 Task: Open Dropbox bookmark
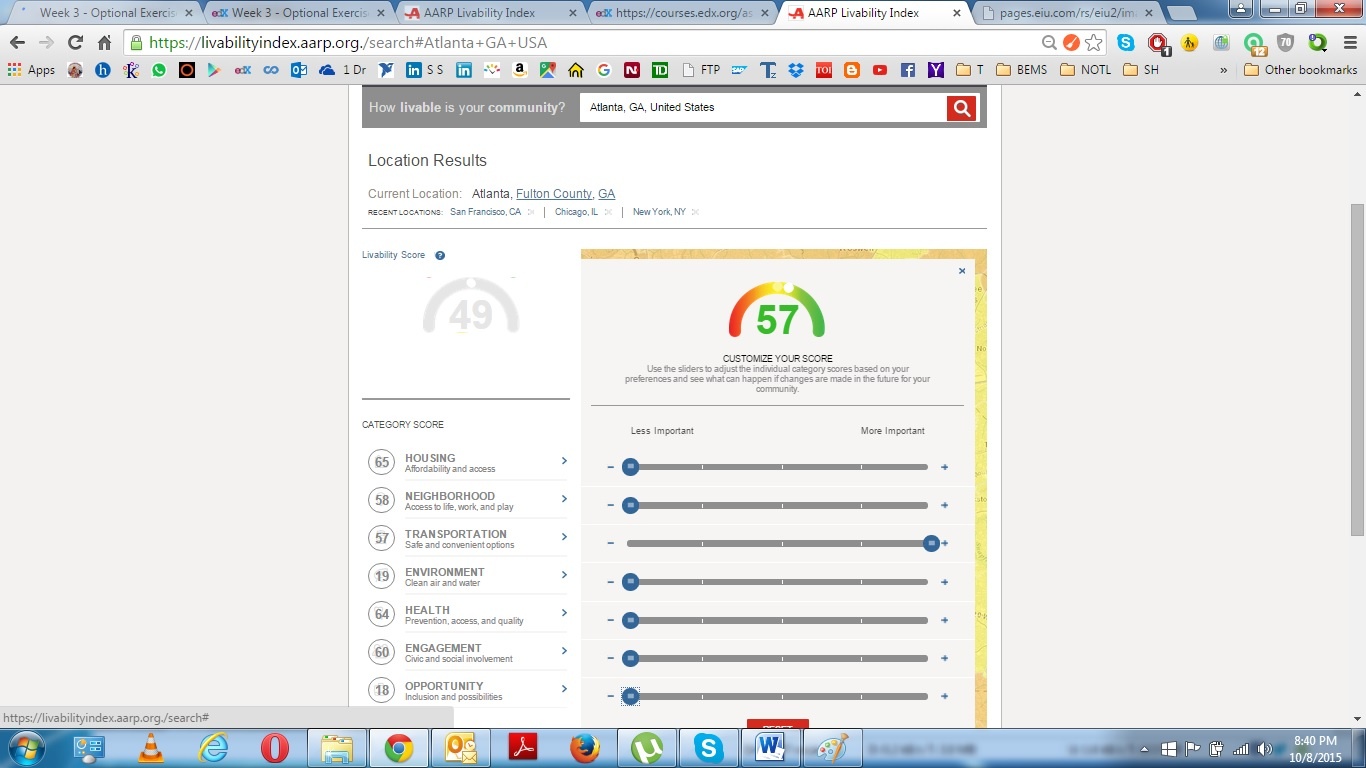coord(796,70)
